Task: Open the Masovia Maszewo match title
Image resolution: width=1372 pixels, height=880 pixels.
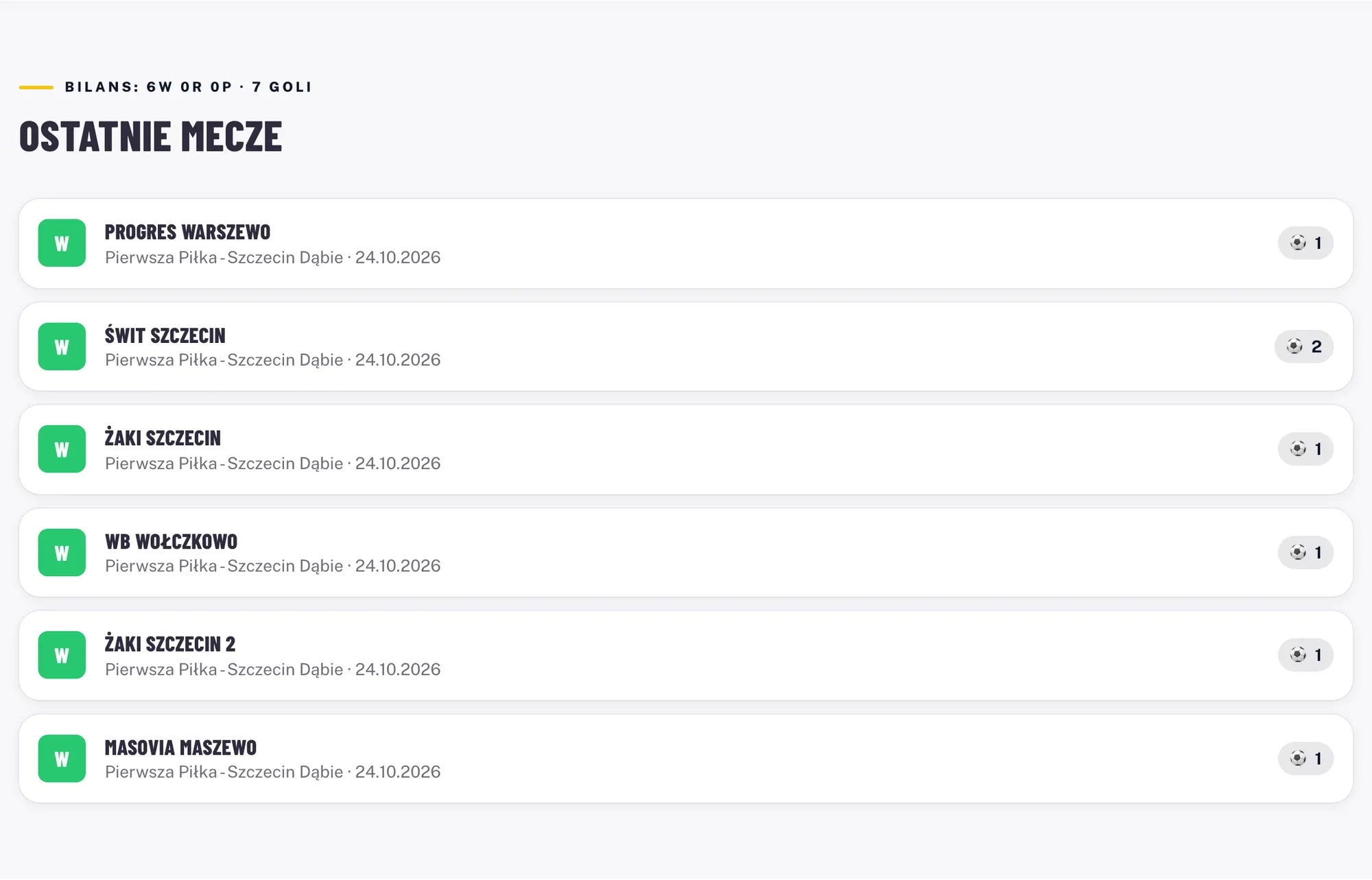Action: [x=180, y=747]
